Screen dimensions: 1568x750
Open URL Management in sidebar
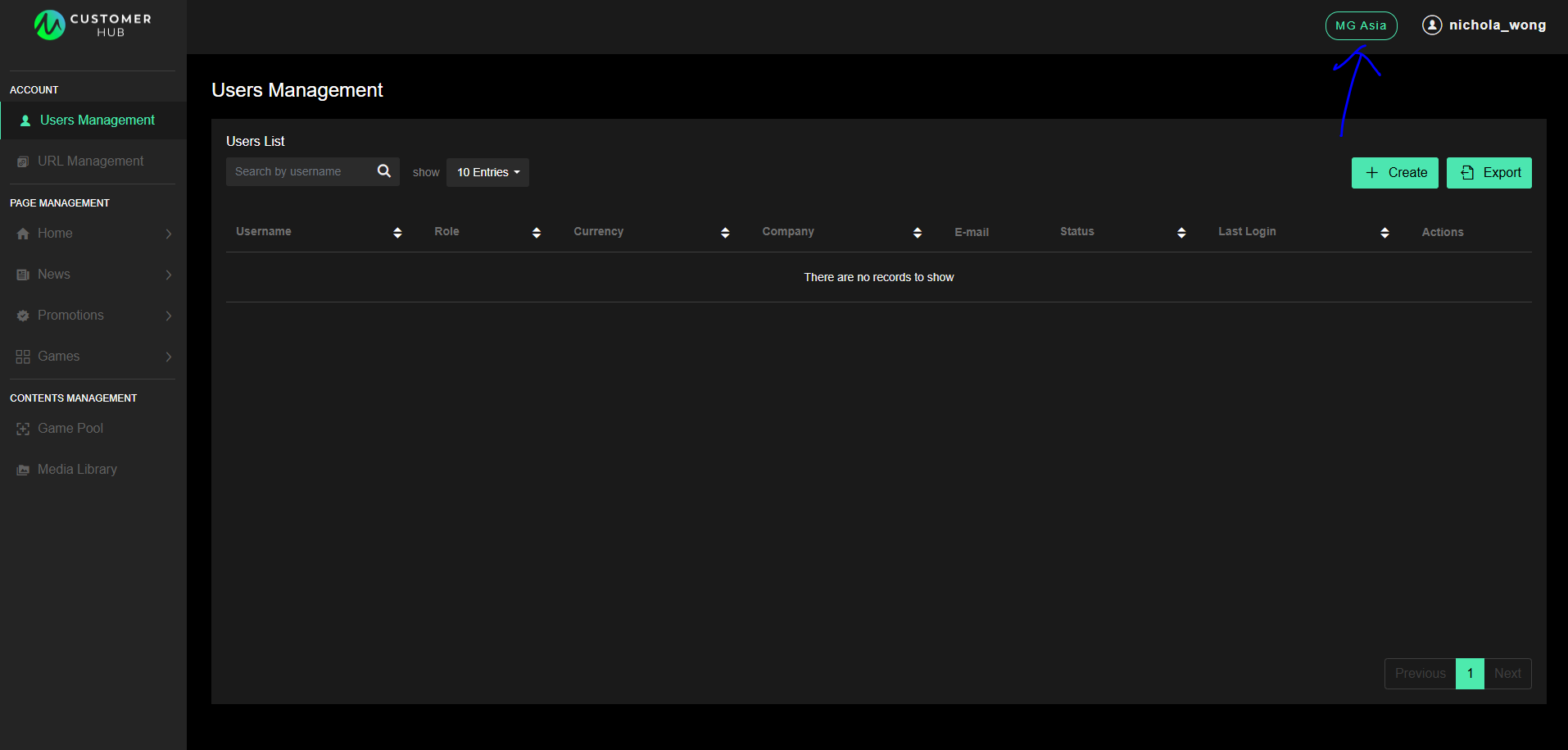point(90,161)
